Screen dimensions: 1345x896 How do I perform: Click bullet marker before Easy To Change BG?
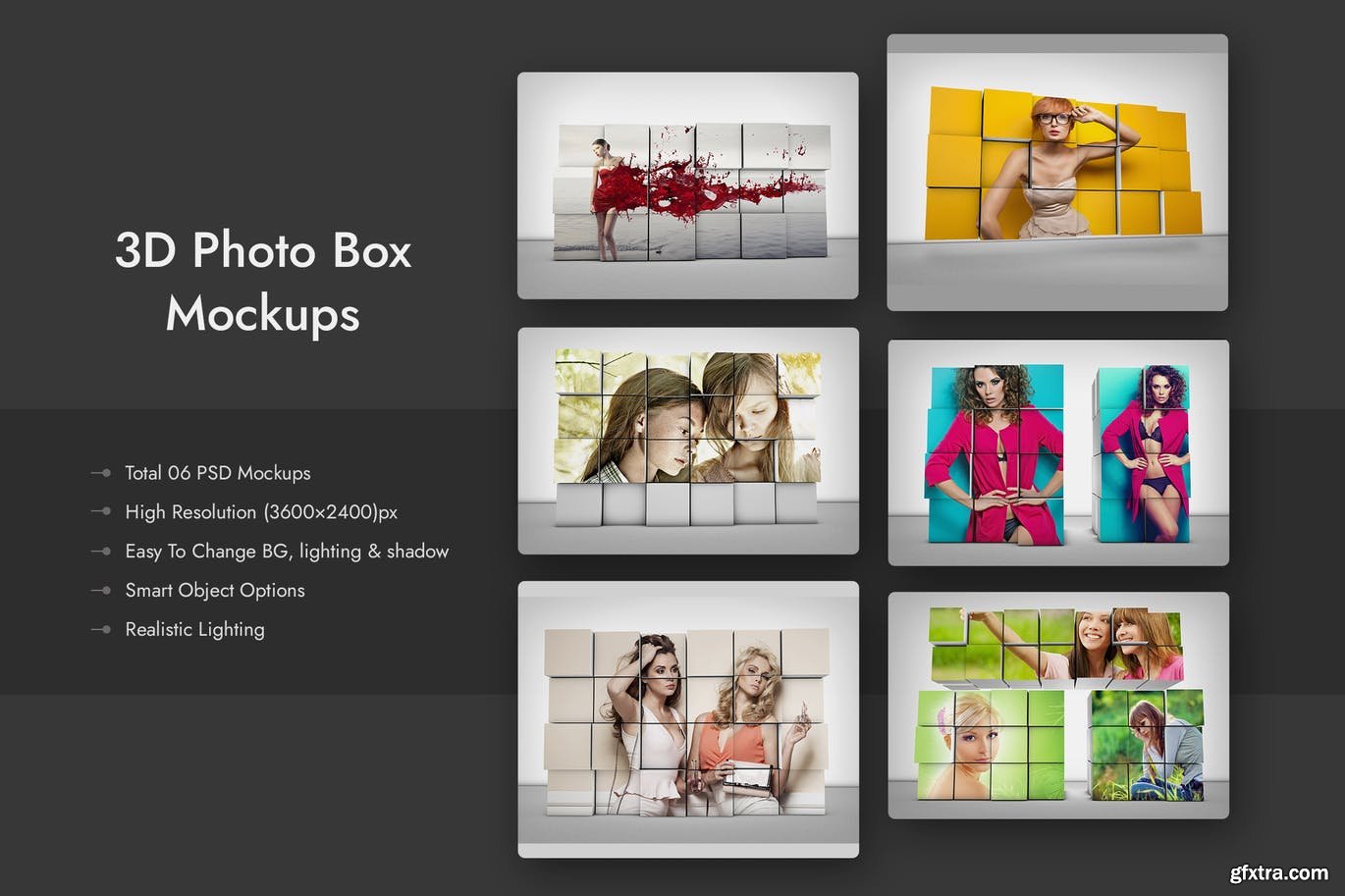(101, 552)
